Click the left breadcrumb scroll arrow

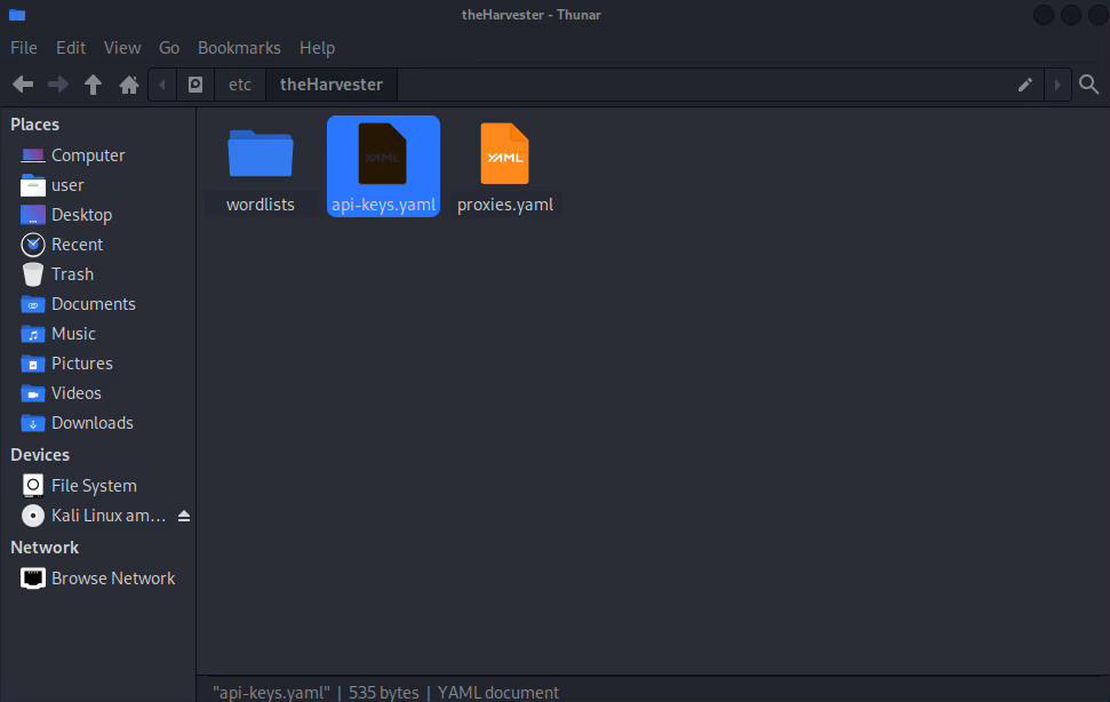pyautogui.click(x=162, y=84)
